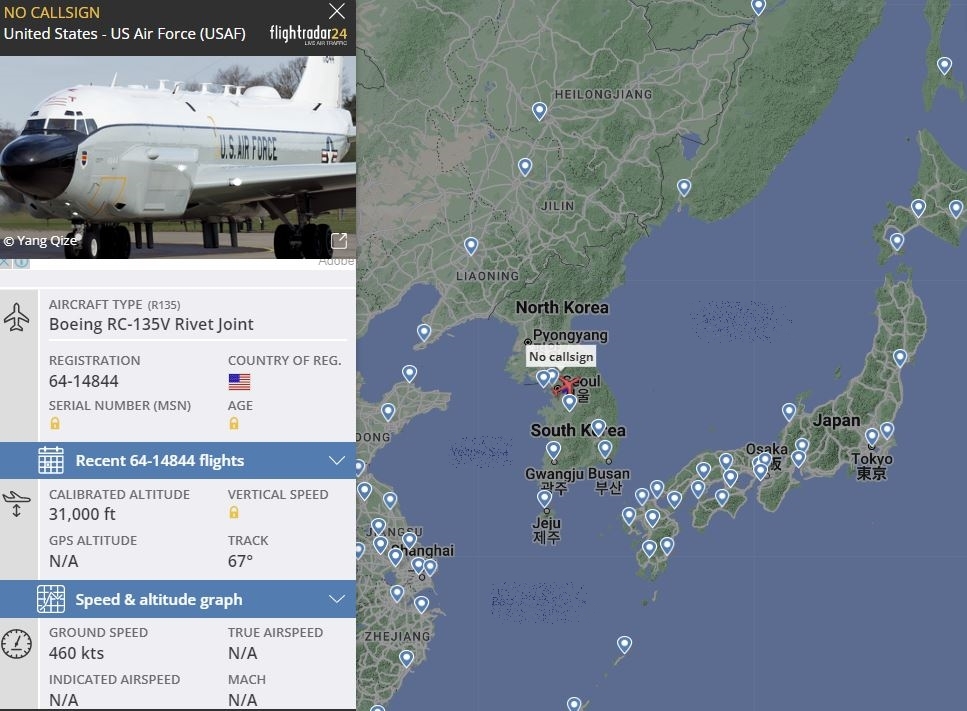Click the vertical speed lock icon
The height and width of the screenshot is (711, 967).
(x=234, y=512)
